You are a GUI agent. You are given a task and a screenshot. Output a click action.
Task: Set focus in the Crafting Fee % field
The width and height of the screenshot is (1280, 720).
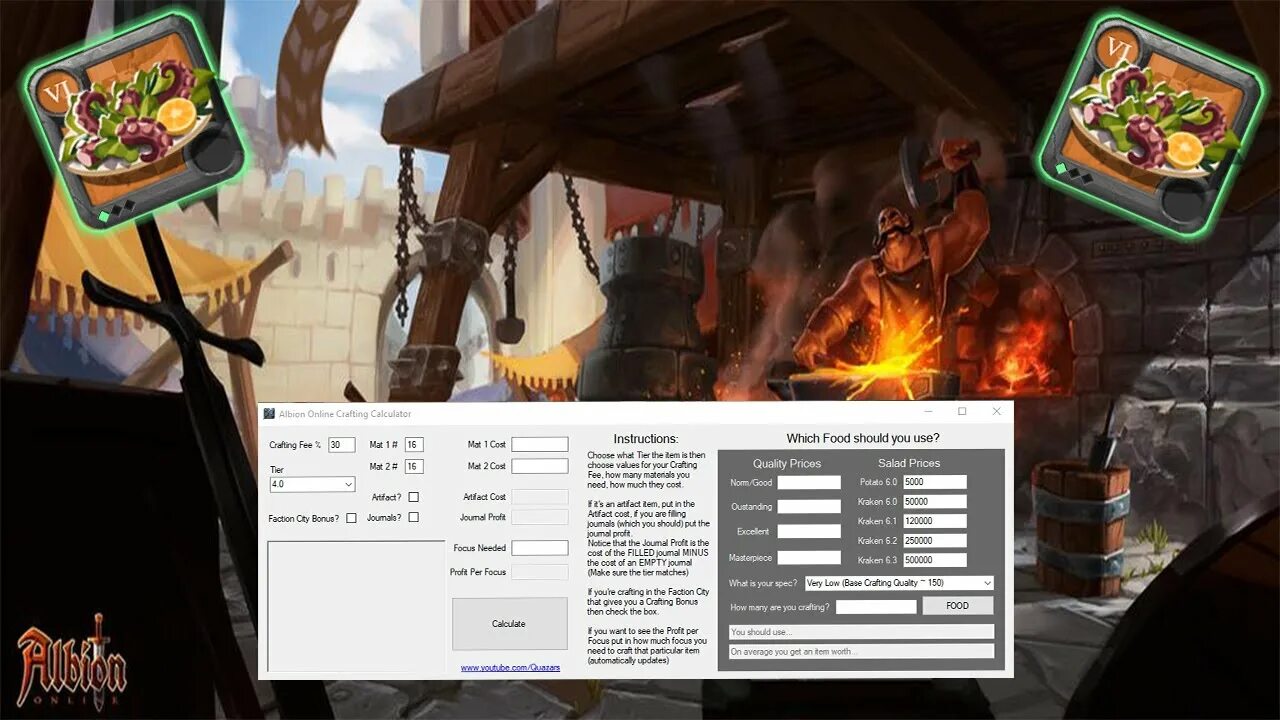pyautogui.click(x=341, y=445)
